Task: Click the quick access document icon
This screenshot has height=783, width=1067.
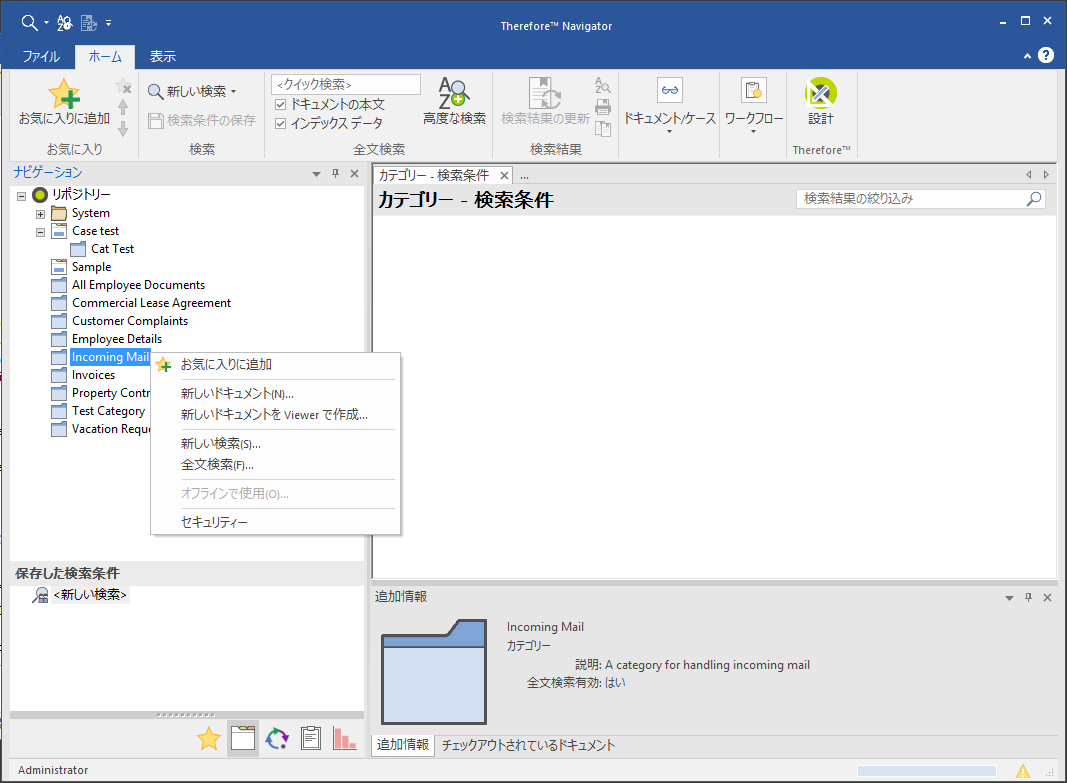Action: click(x=89, y=23)
